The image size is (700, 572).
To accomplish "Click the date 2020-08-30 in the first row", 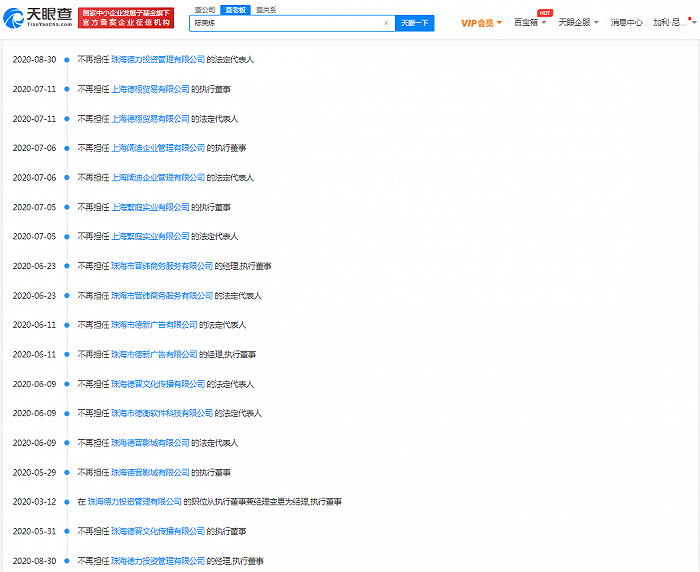I will click(34, 59).
